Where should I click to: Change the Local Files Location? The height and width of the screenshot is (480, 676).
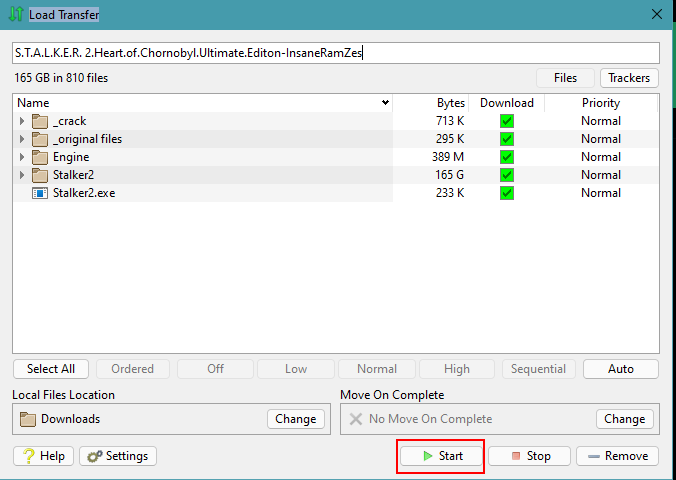(x=296, y=419)
